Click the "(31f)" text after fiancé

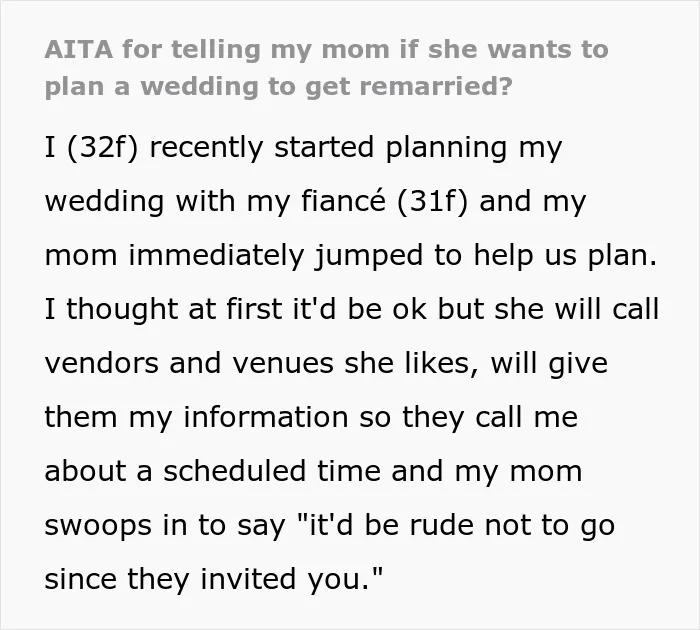coord(433,201)
